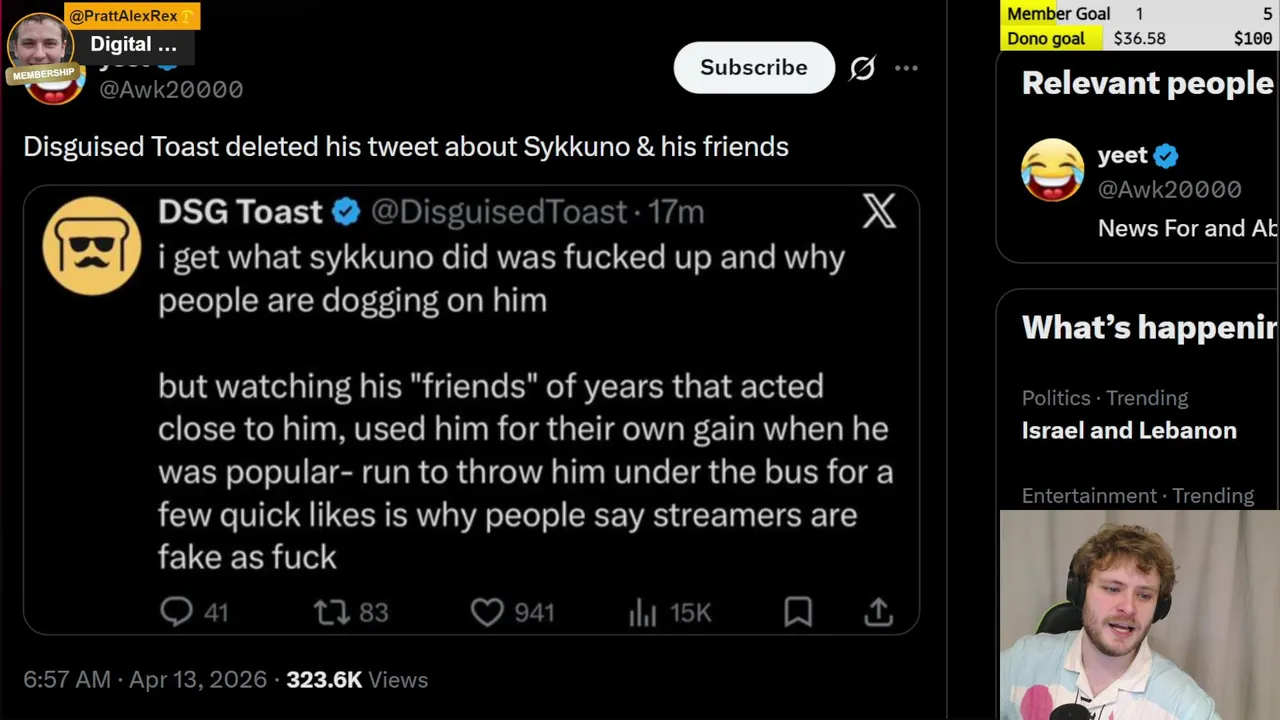The width and height of the screenshot is (1280, 720).
Task: Click the @DisguisedToast handle
Action: coord(499,212)
